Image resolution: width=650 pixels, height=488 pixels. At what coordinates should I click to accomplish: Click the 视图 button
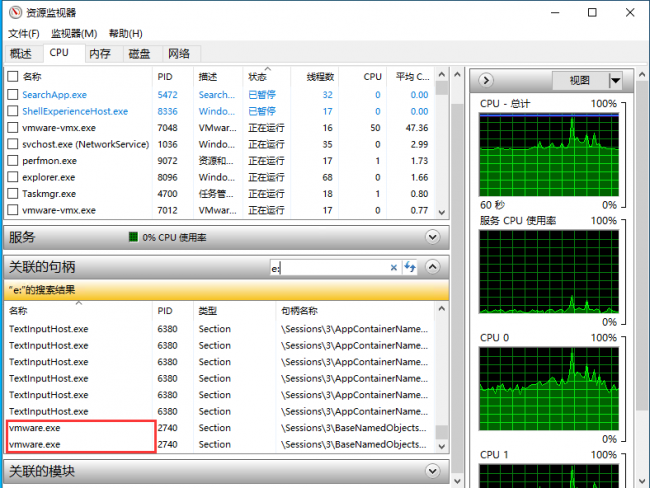[580, 80]
